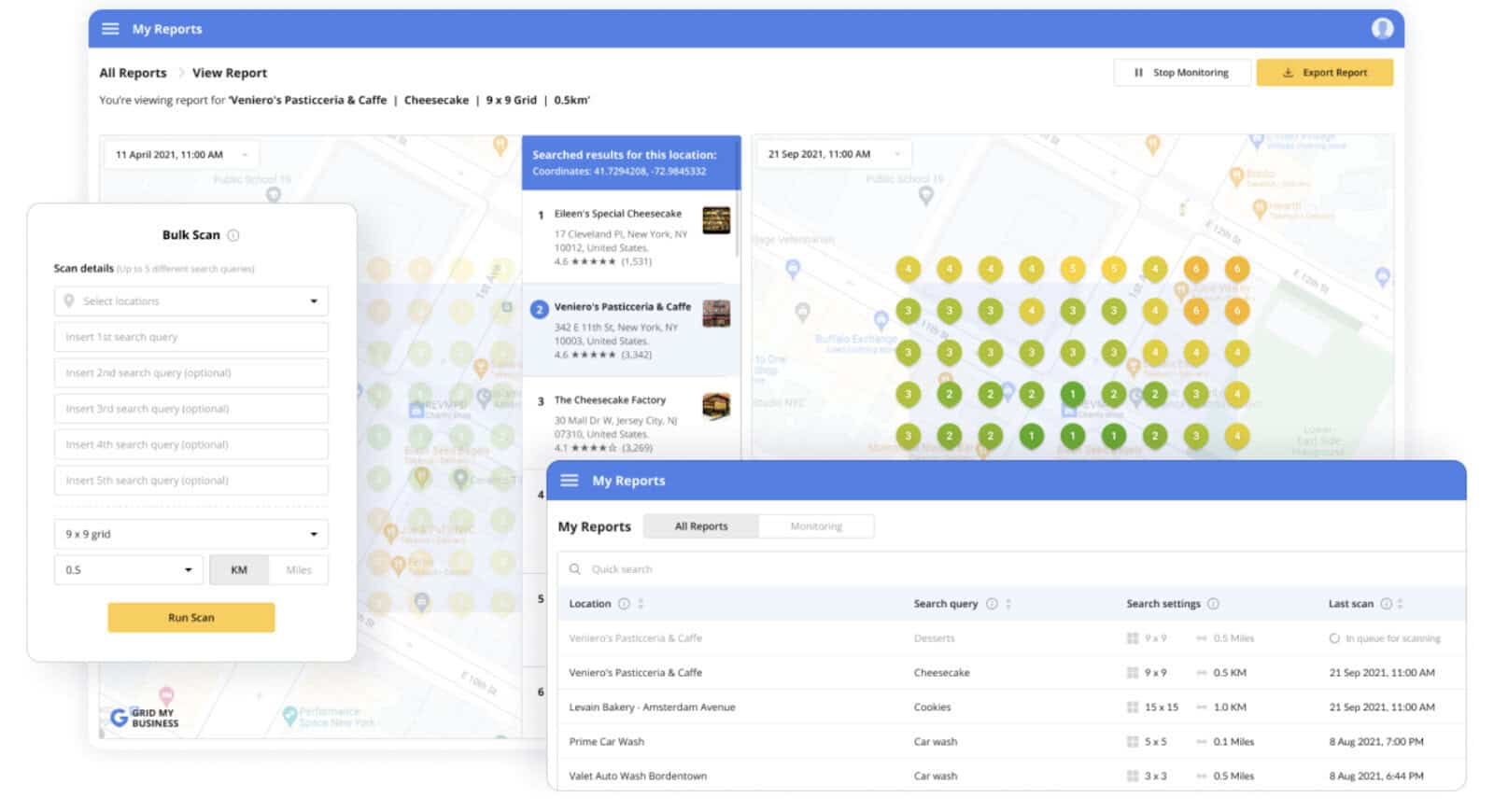Viewport: 1494px width, 812px height.
Task: Click the grid icon in Cookies row
Action: pos(1132,707)
